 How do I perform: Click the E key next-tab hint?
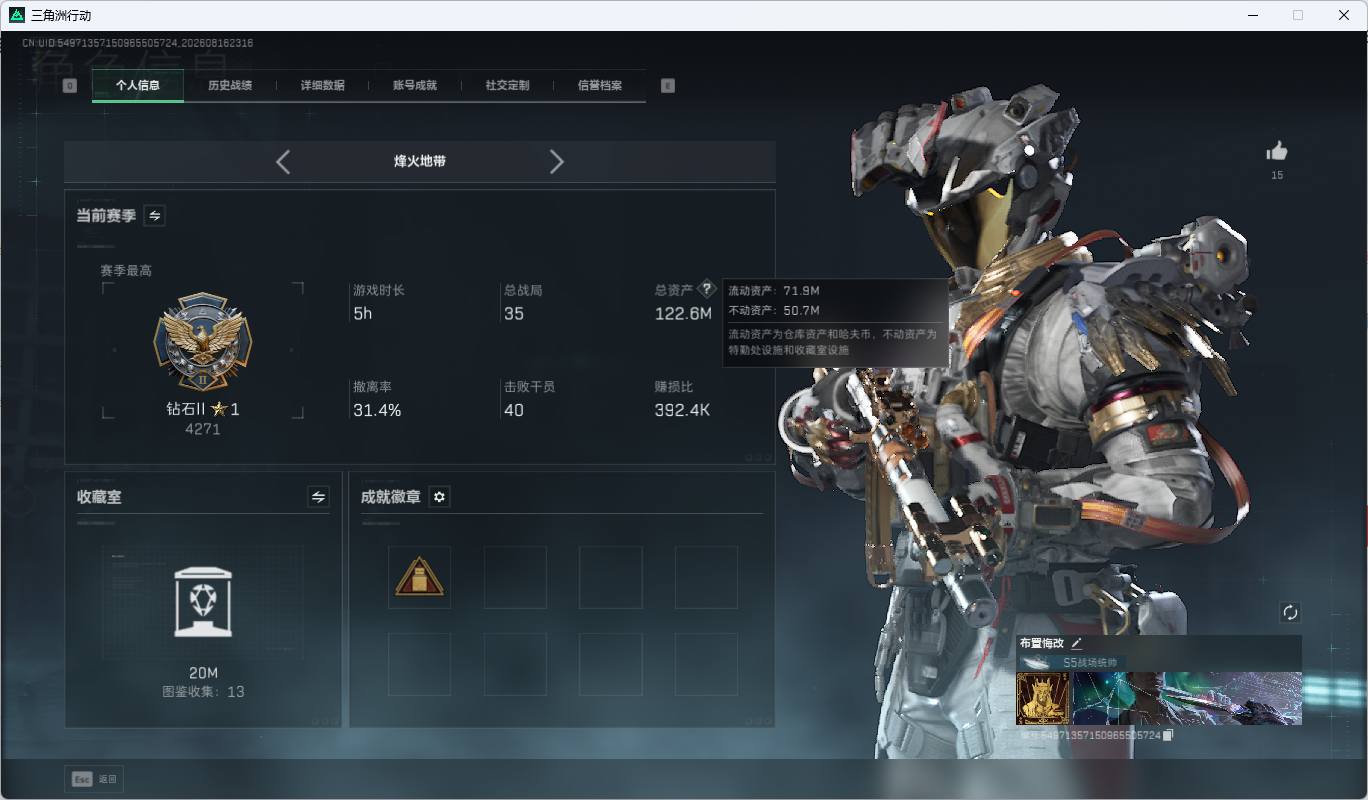point(668,86)
